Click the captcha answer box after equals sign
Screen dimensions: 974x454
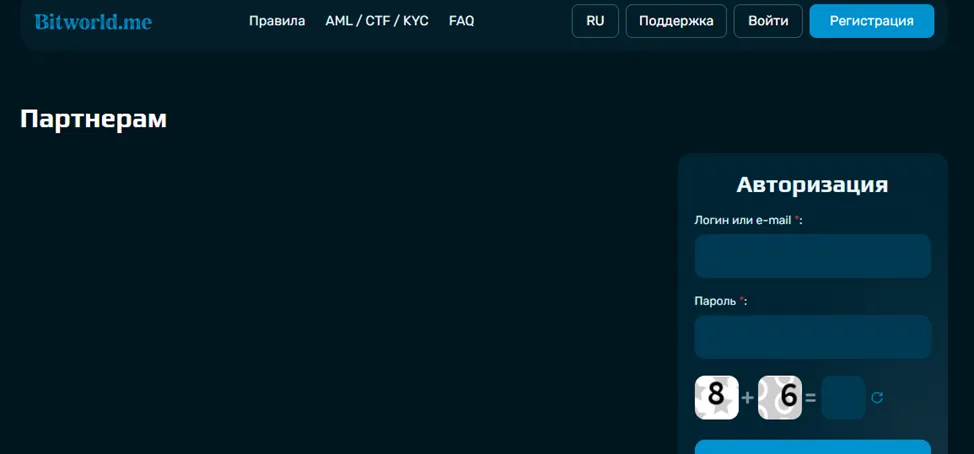point(844,397)
